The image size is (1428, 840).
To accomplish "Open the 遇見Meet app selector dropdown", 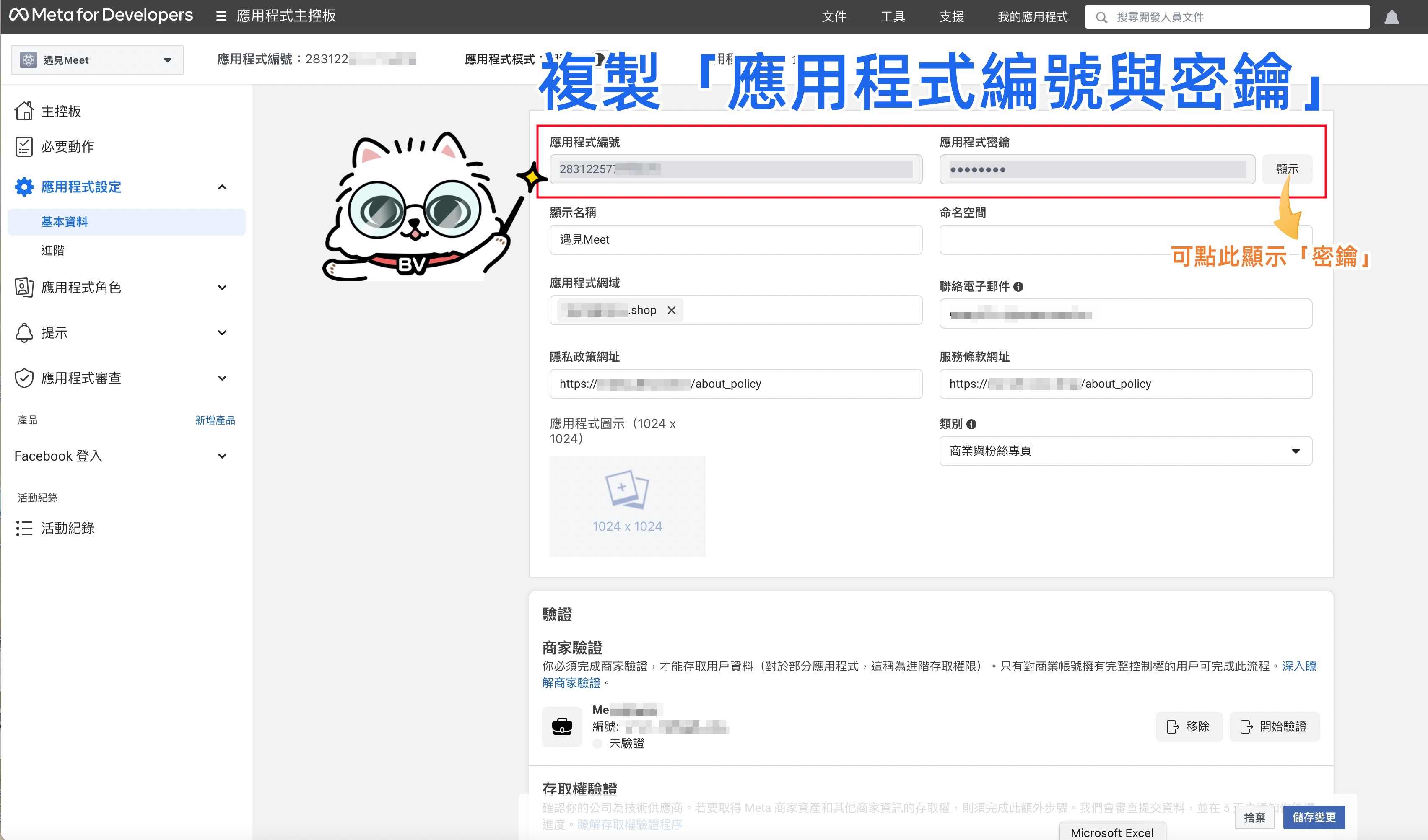I will pos(97,60).
